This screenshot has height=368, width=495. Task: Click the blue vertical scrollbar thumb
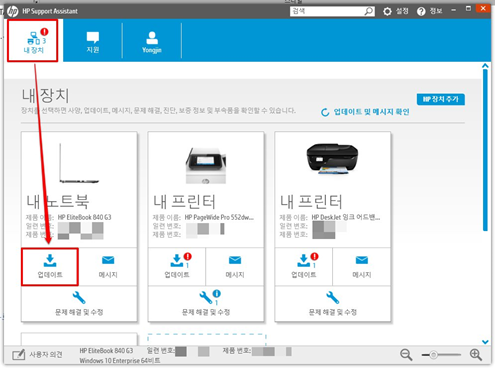(x=485, y=150)
